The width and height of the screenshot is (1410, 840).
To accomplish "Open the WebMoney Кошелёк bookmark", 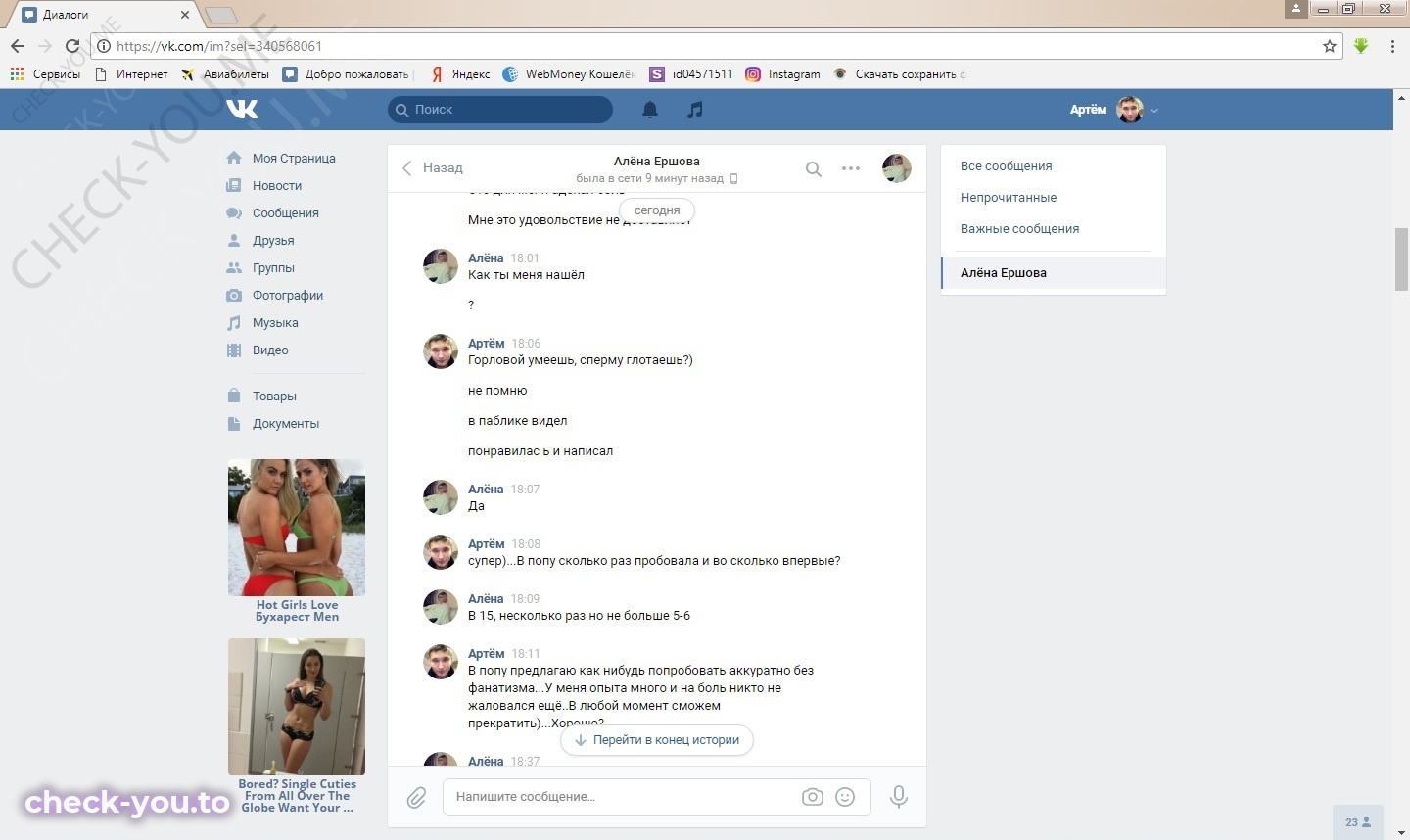I will [x=569, y=73].
